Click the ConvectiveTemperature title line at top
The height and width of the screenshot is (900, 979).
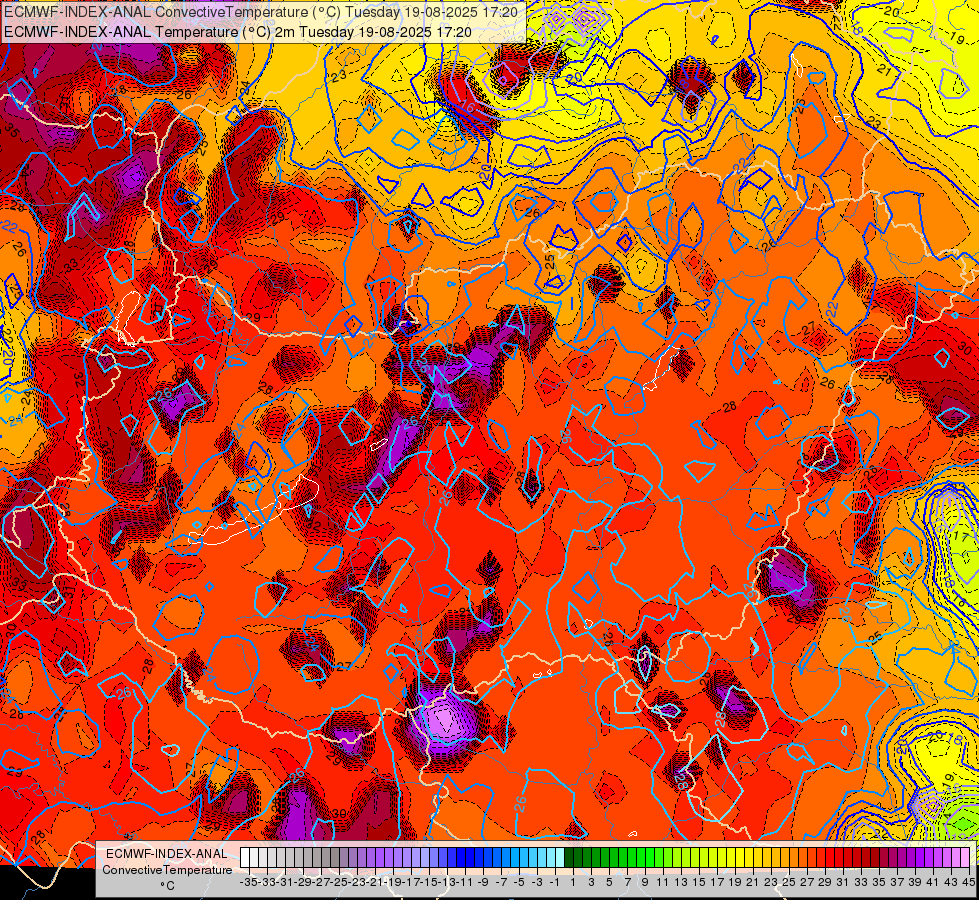(x=261, y=12)
